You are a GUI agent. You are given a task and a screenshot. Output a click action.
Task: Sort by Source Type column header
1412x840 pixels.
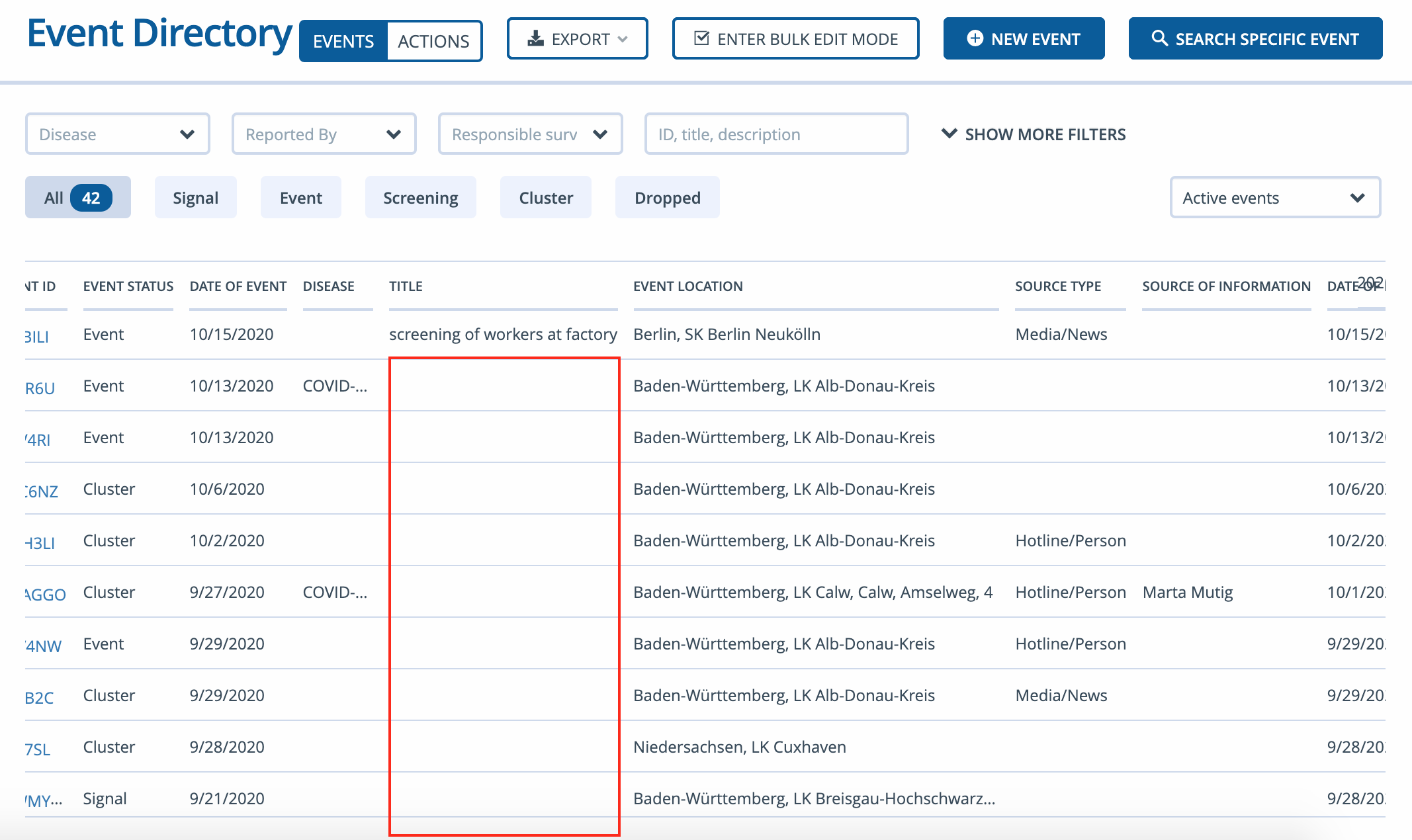pyautogui.click(x=1058, y=286)
